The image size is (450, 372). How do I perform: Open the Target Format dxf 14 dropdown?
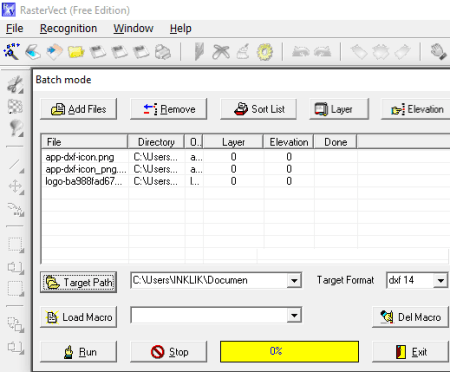pyautogui.click(x=440, y=280)
